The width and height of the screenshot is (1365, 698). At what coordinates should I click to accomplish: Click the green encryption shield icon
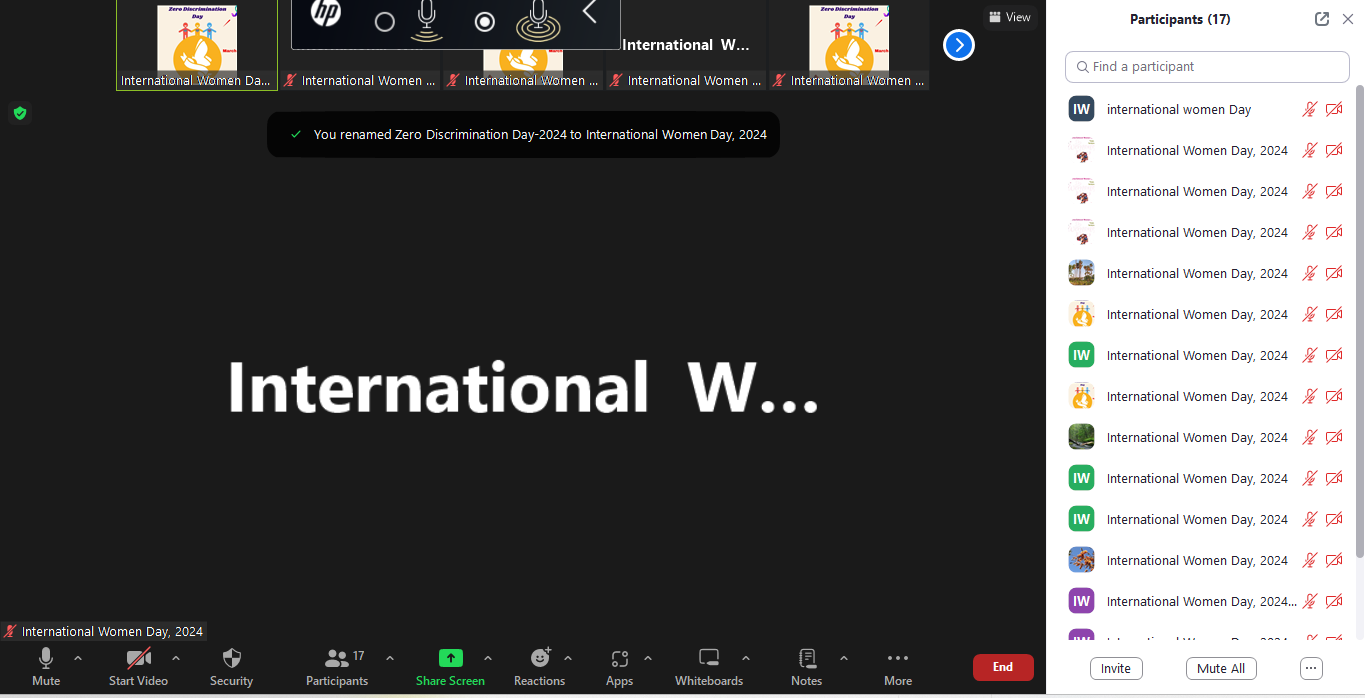point(19,113)
